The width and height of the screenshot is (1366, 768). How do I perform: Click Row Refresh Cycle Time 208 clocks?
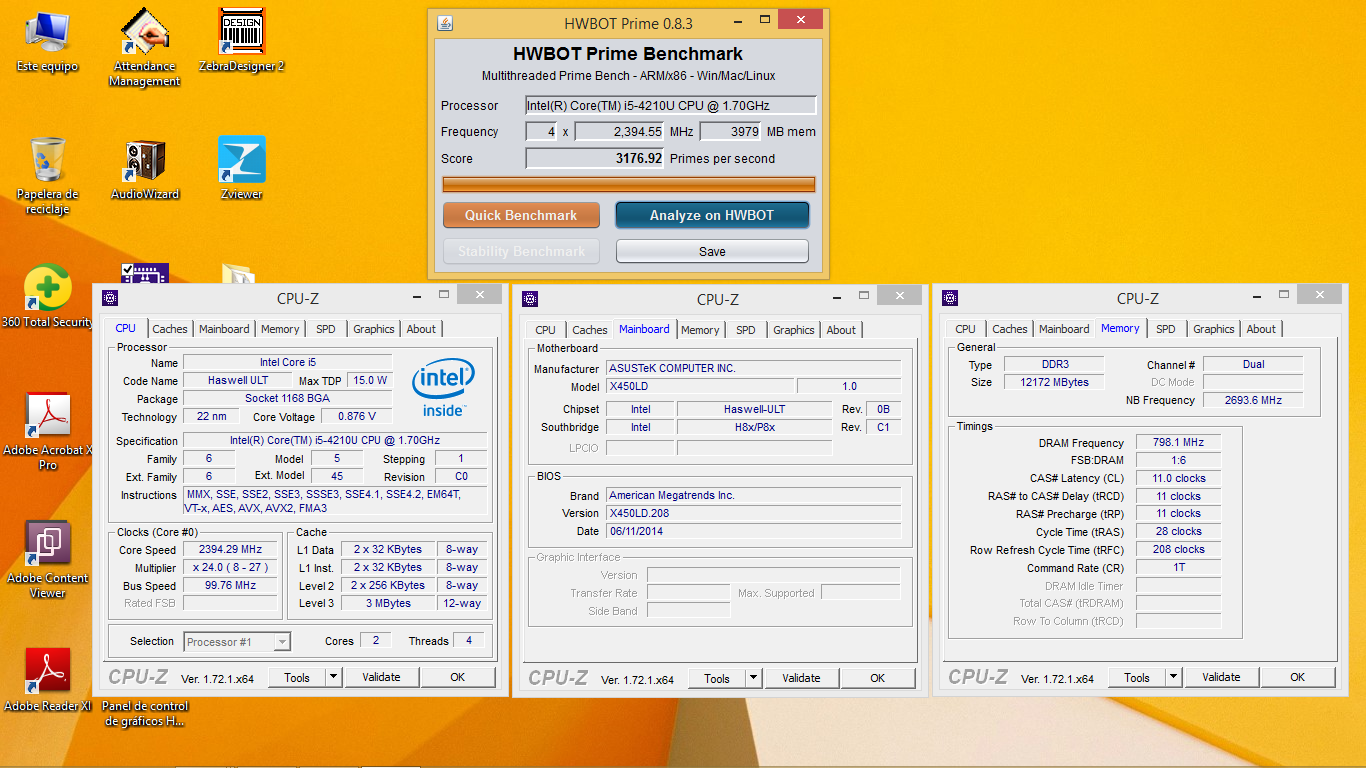tap(1178, 549)
